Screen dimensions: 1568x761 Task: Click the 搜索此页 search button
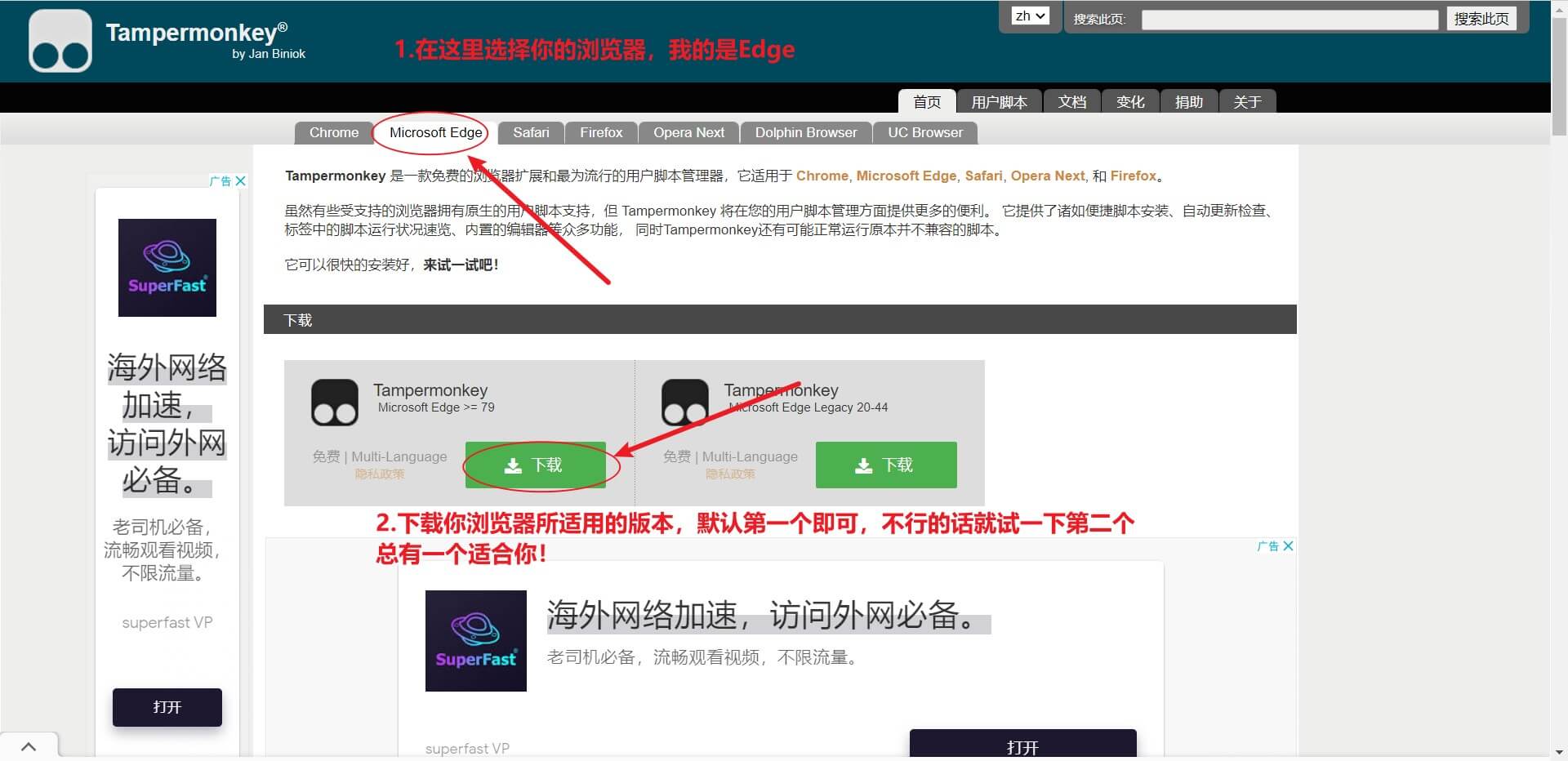click(1481, 19)
